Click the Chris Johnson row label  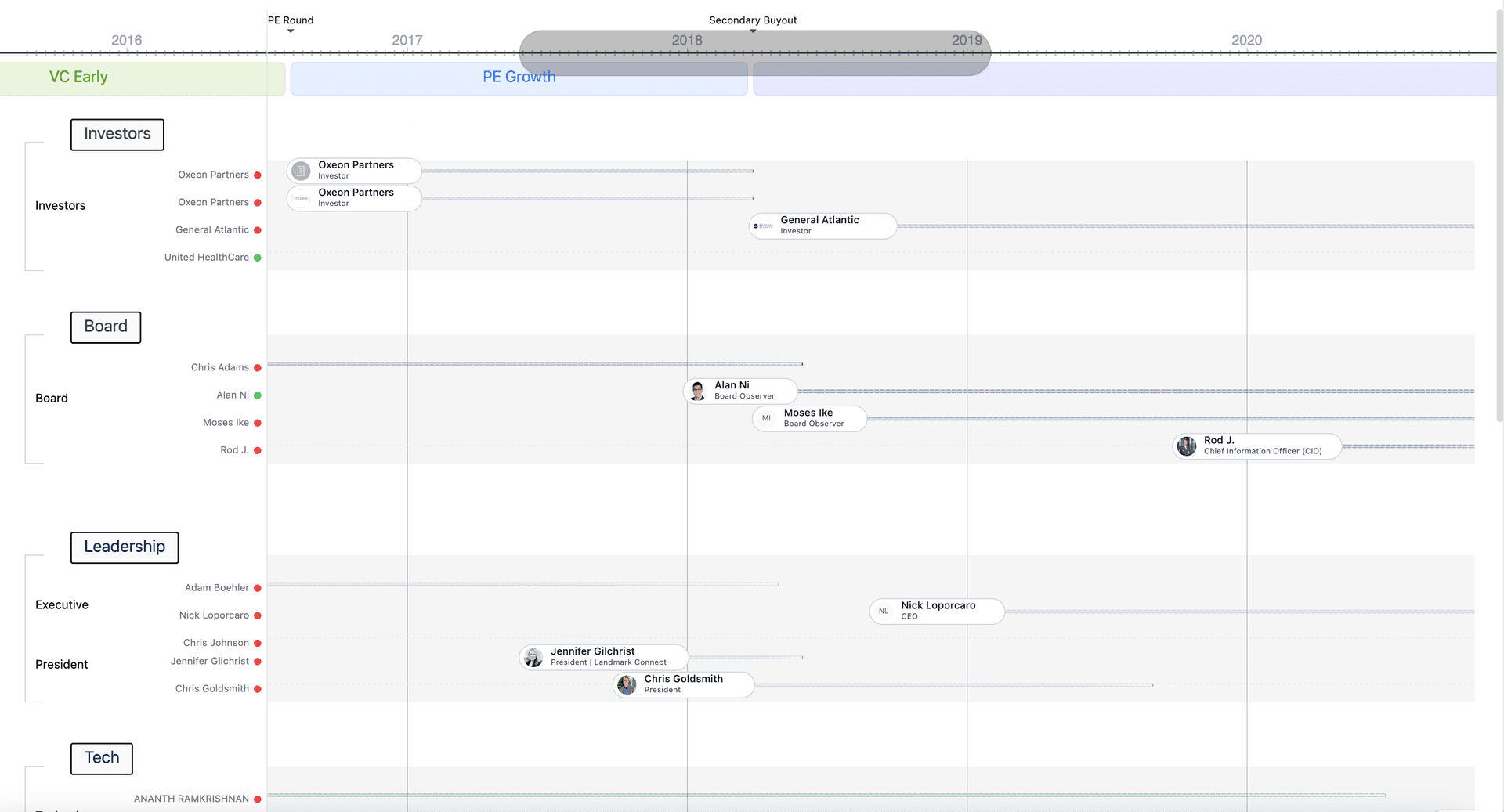(216, 643)
